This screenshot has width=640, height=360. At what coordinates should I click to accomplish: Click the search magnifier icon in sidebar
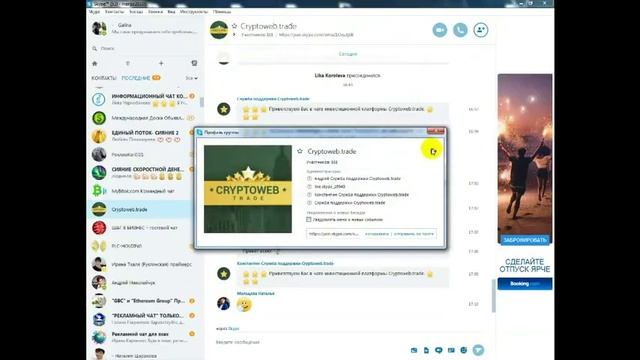point(95,48)
